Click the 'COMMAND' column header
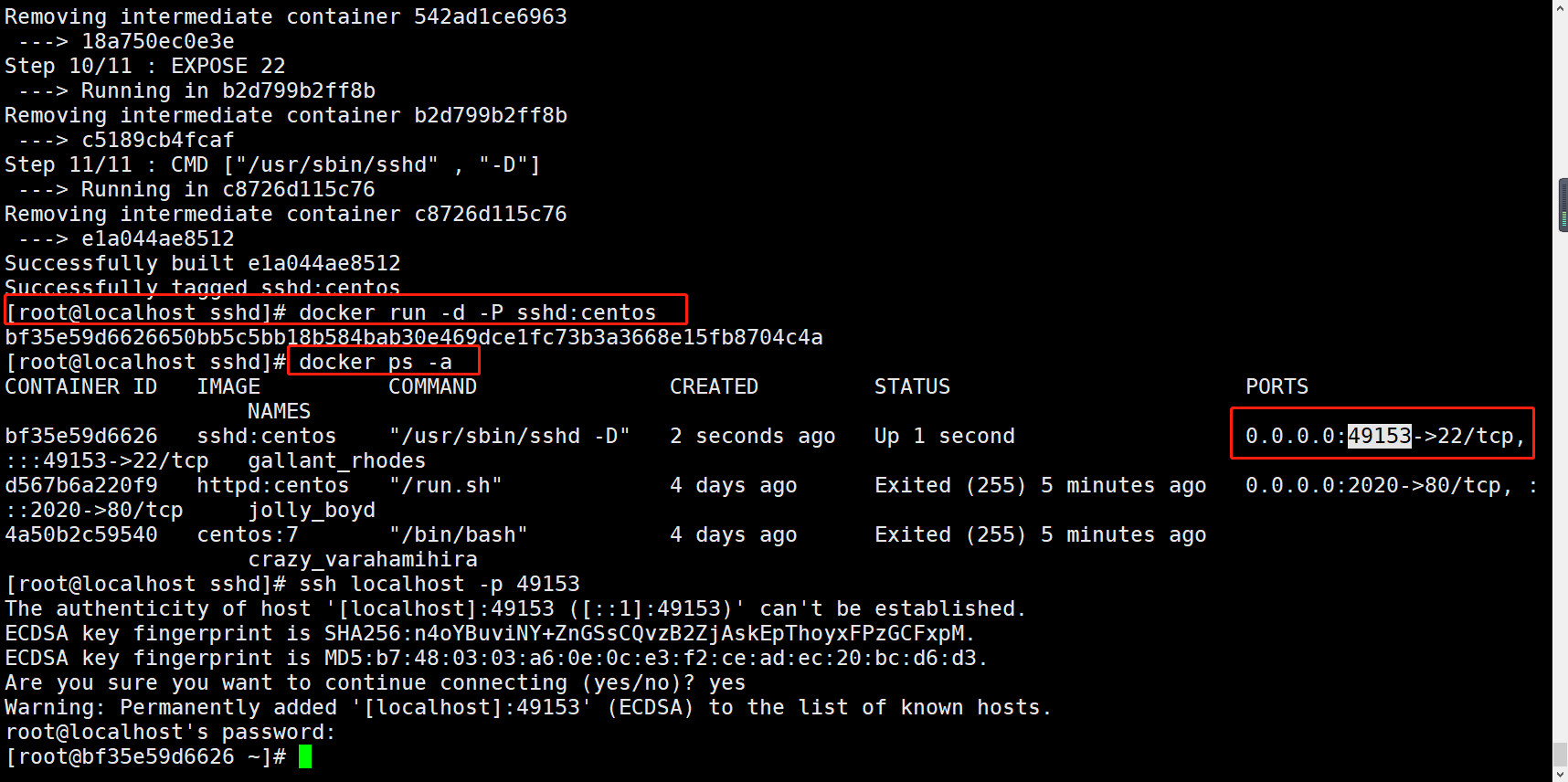Image resolution: width=1568 pixels, height=782 pixels. tap(433, 386)
